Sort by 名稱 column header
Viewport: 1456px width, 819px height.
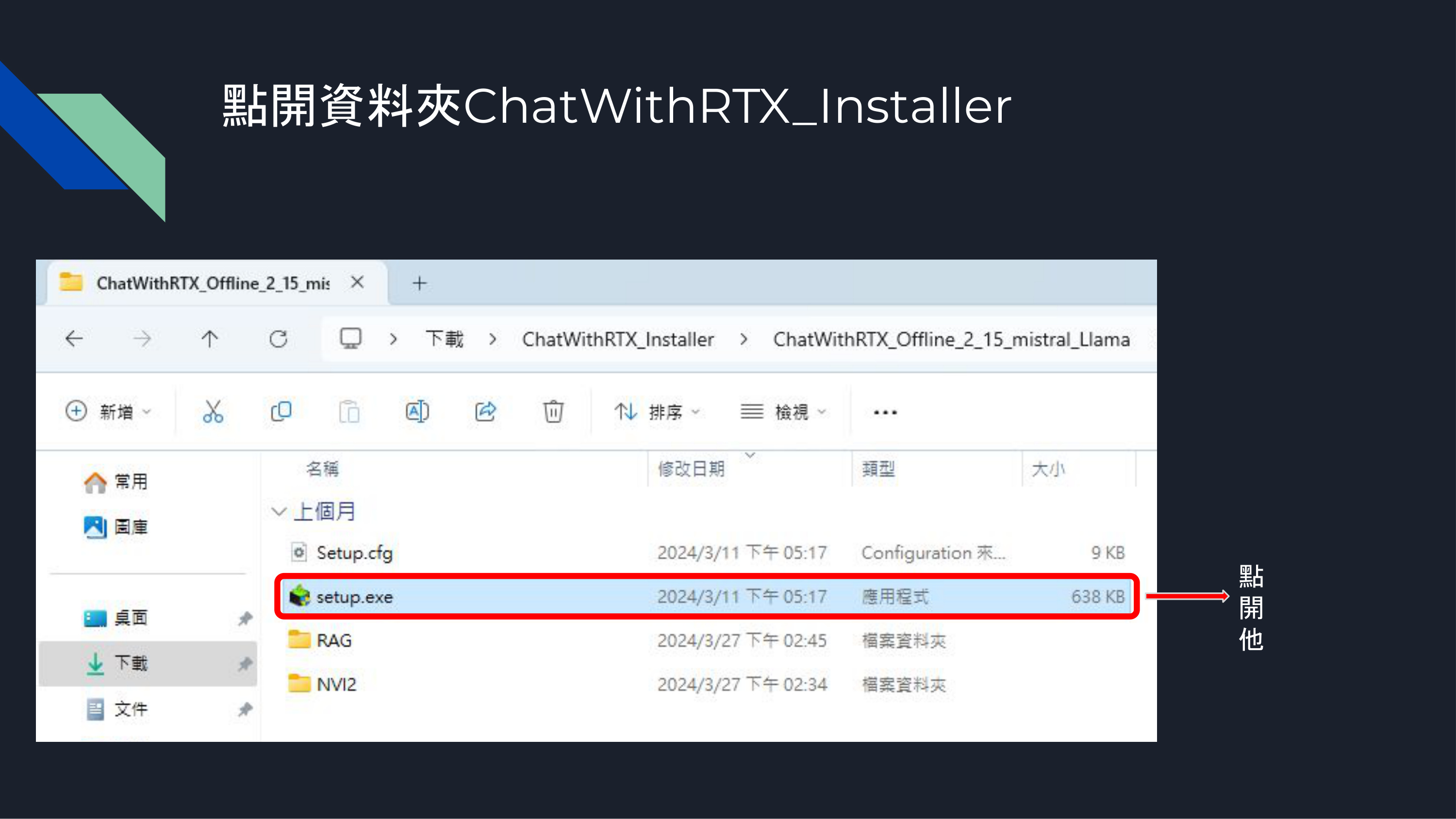322,469
